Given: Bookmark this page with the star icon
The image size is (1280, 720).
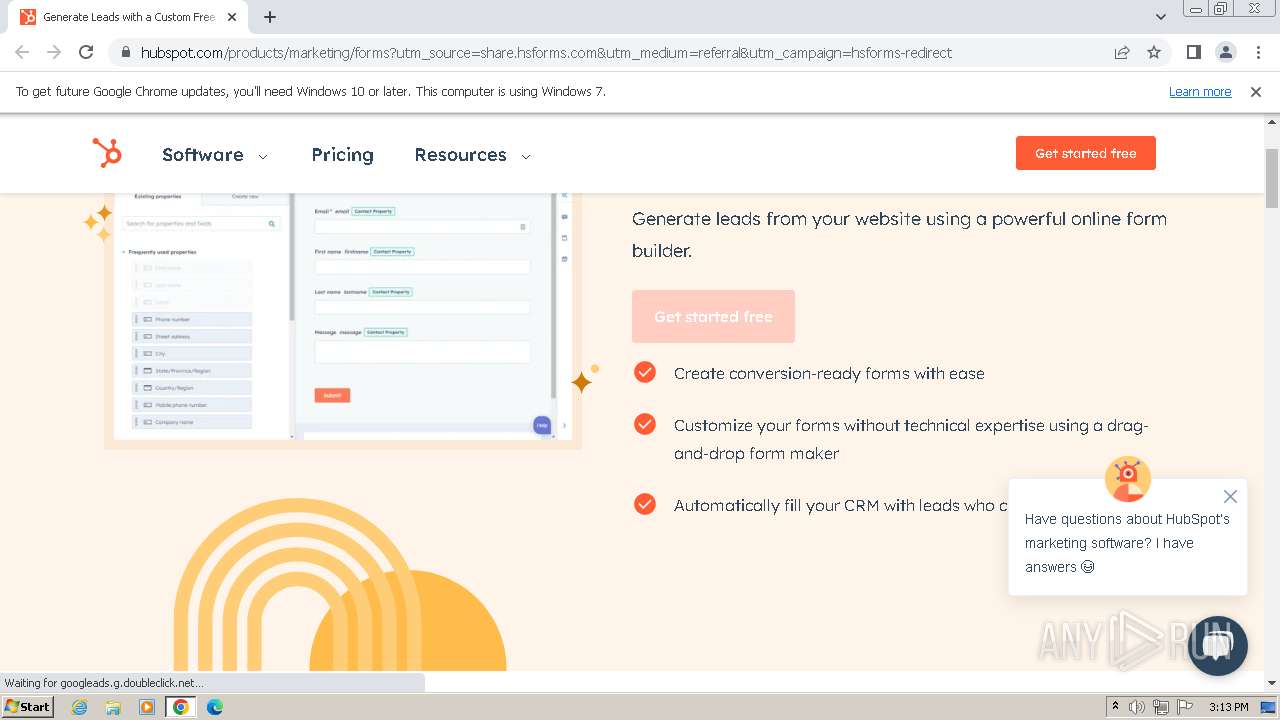Looking at the screenshot, I should coord(1154,52).
